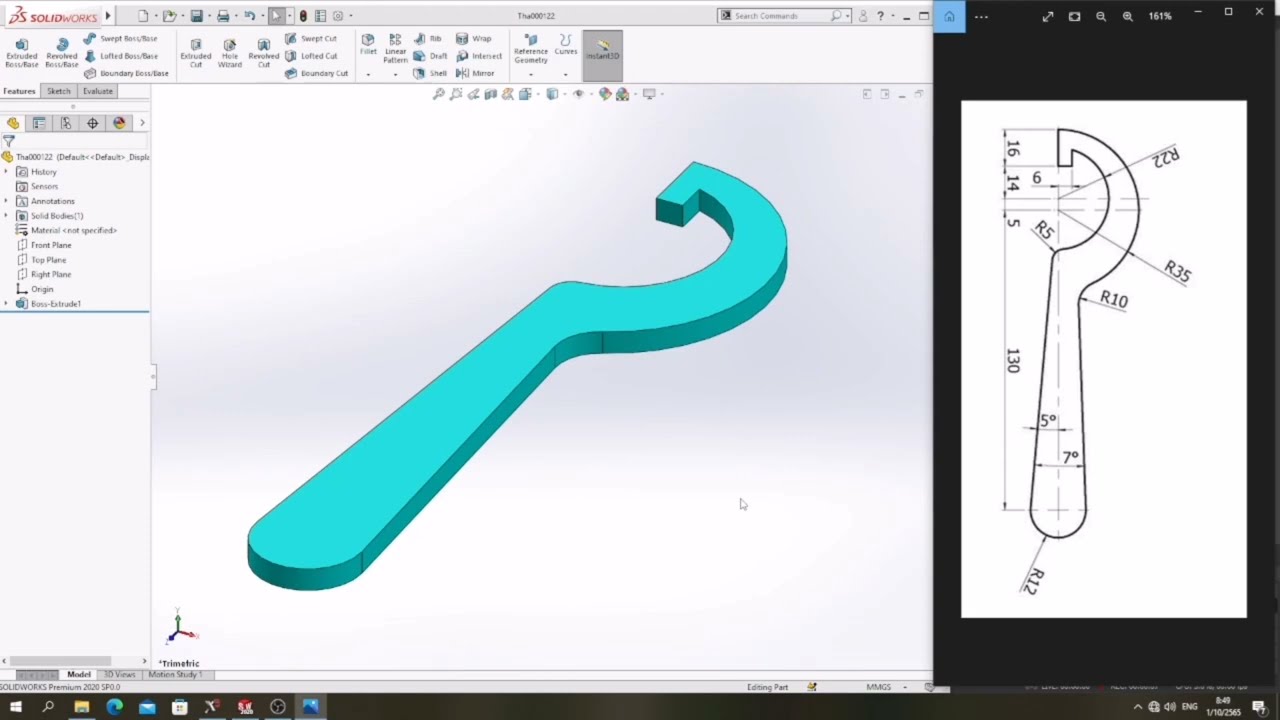
Task: Select the Swept Cut tool
Action: click(x=311, y=39)
